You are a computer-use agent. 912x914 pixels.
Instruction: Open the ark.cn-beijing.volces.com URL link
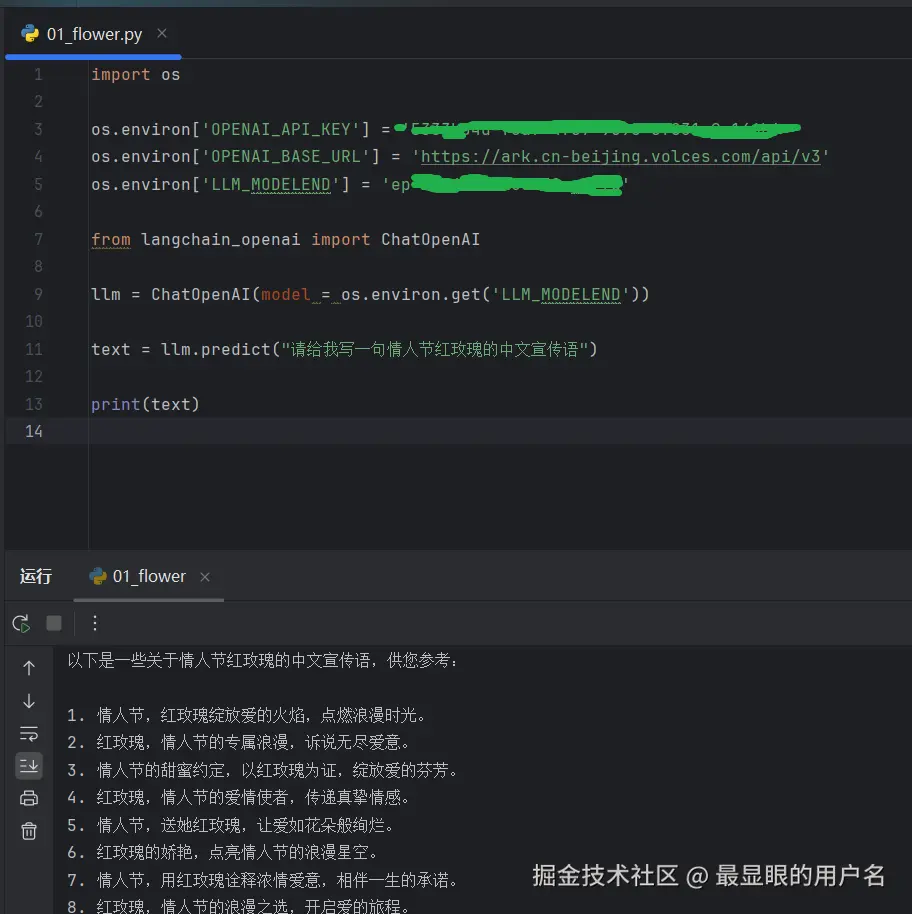tap(621, 156)
